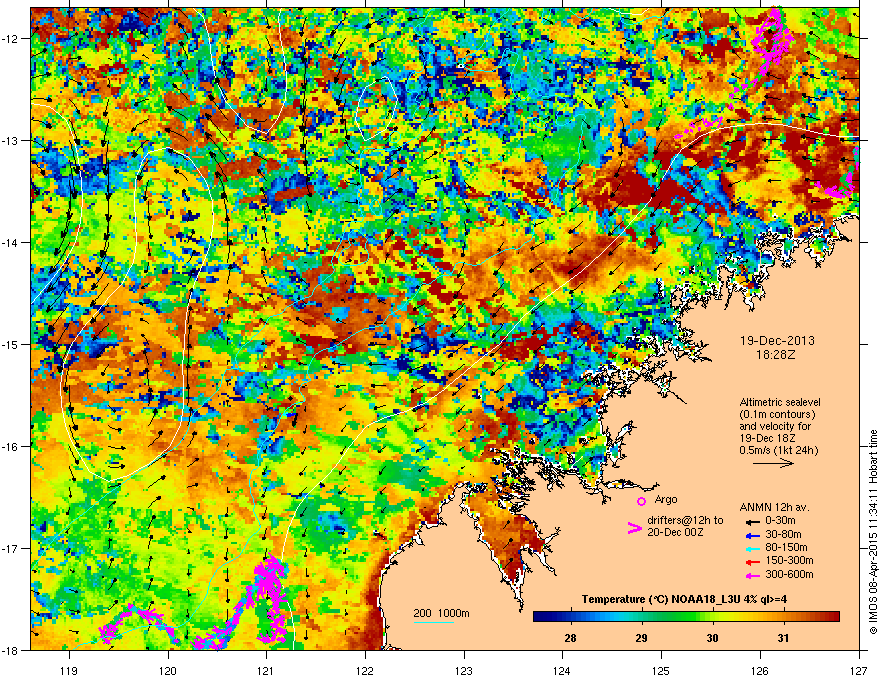Click the '0.5m/s (1kt 24h)' text
Screen dimensions: 880x680
pos(779,450)
